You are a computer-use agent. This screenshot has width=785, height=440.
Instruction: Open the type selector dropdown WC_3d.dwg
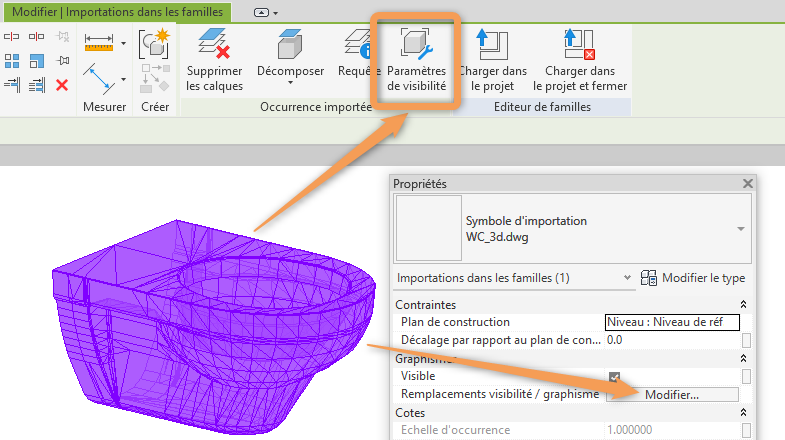click(x=740, y=229)
